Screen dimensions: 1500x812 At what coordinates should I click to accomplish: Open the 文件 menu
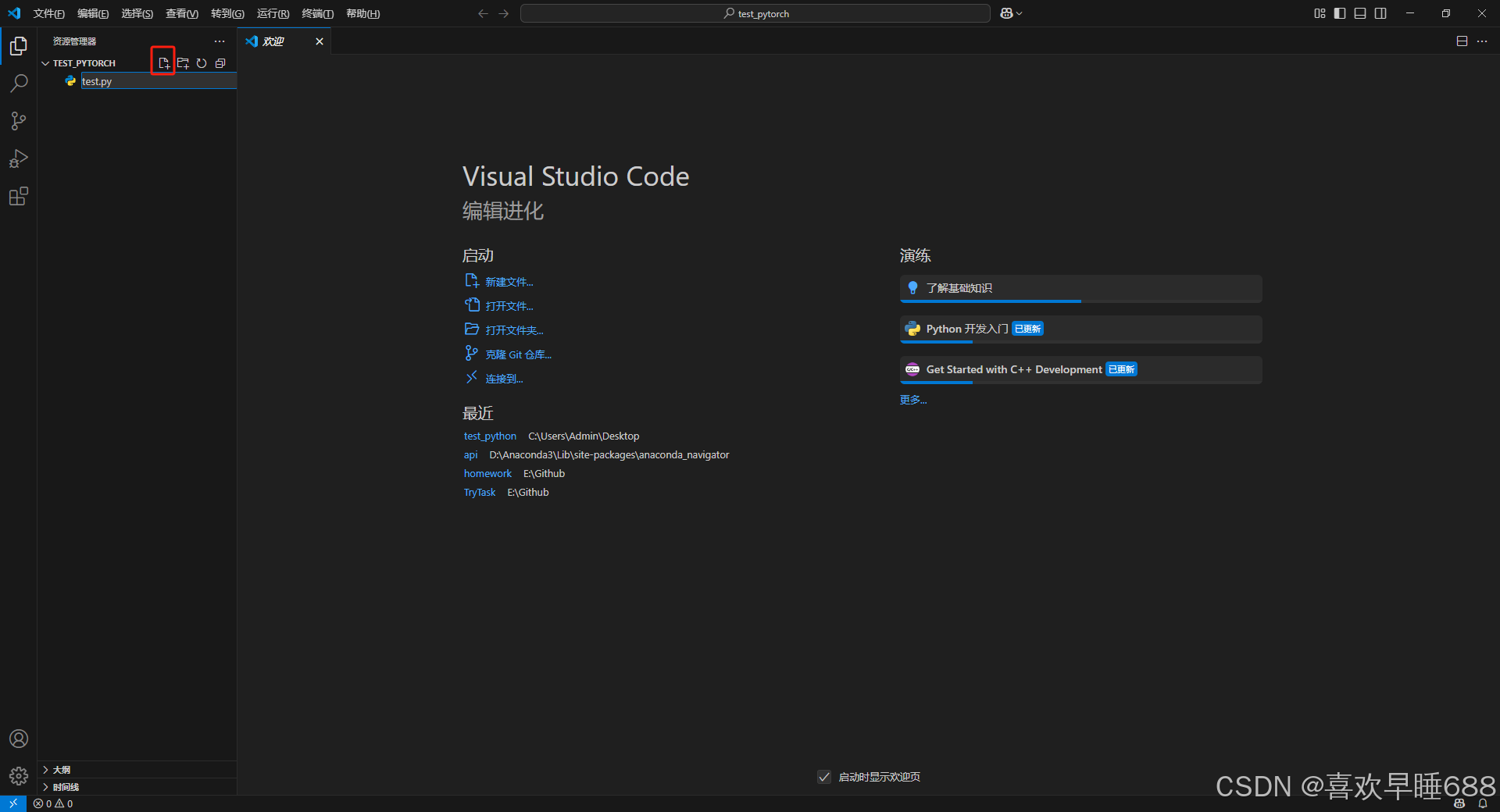pyautogui.click(x=48, y=13)
